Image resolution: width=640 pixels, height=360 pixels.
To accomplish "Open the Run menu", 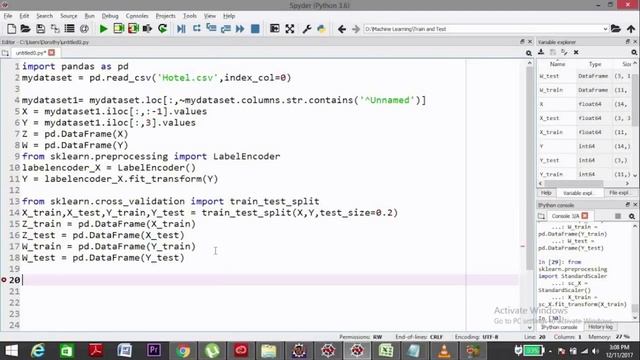I will 89,16.
